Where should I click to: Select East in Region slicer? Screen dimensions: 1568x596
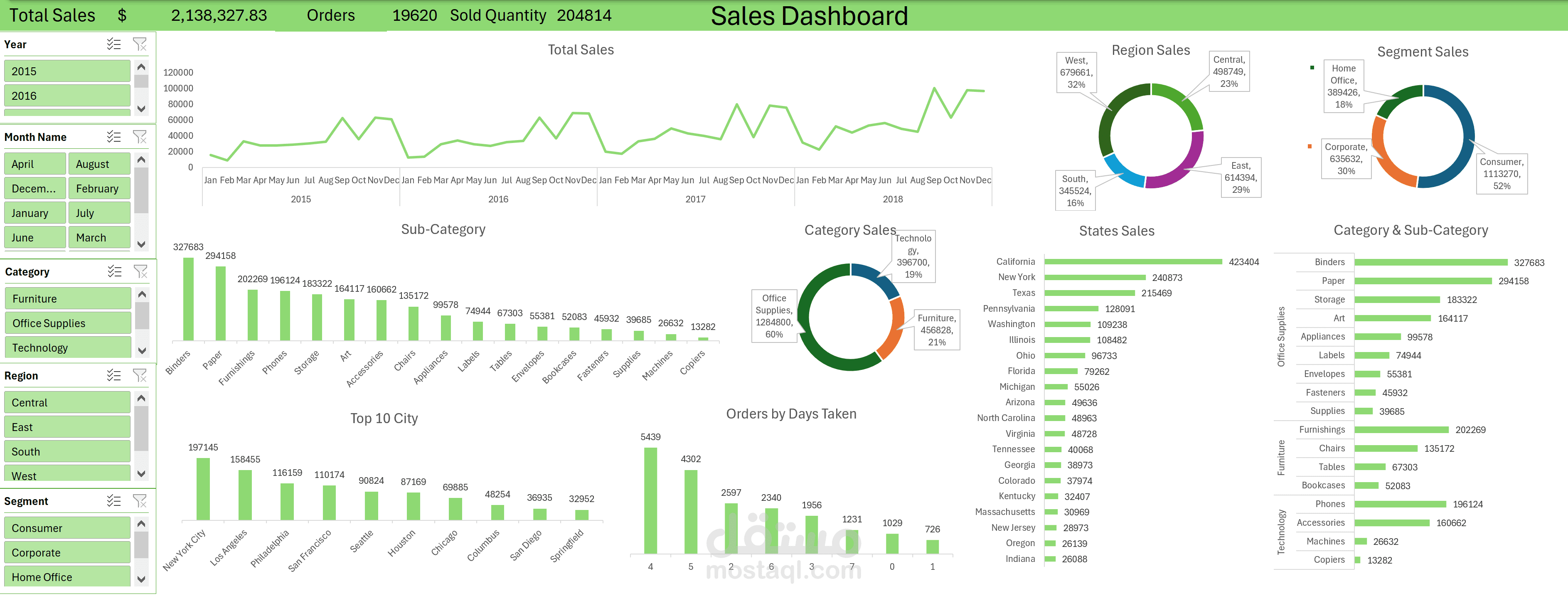[x=67, y=427]
